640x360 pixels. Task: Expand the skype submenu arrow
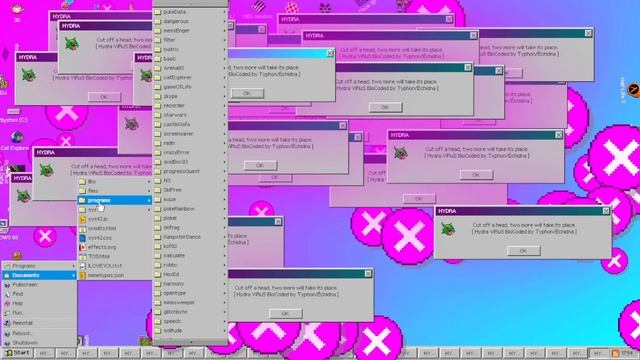click(x=225, y=97)
